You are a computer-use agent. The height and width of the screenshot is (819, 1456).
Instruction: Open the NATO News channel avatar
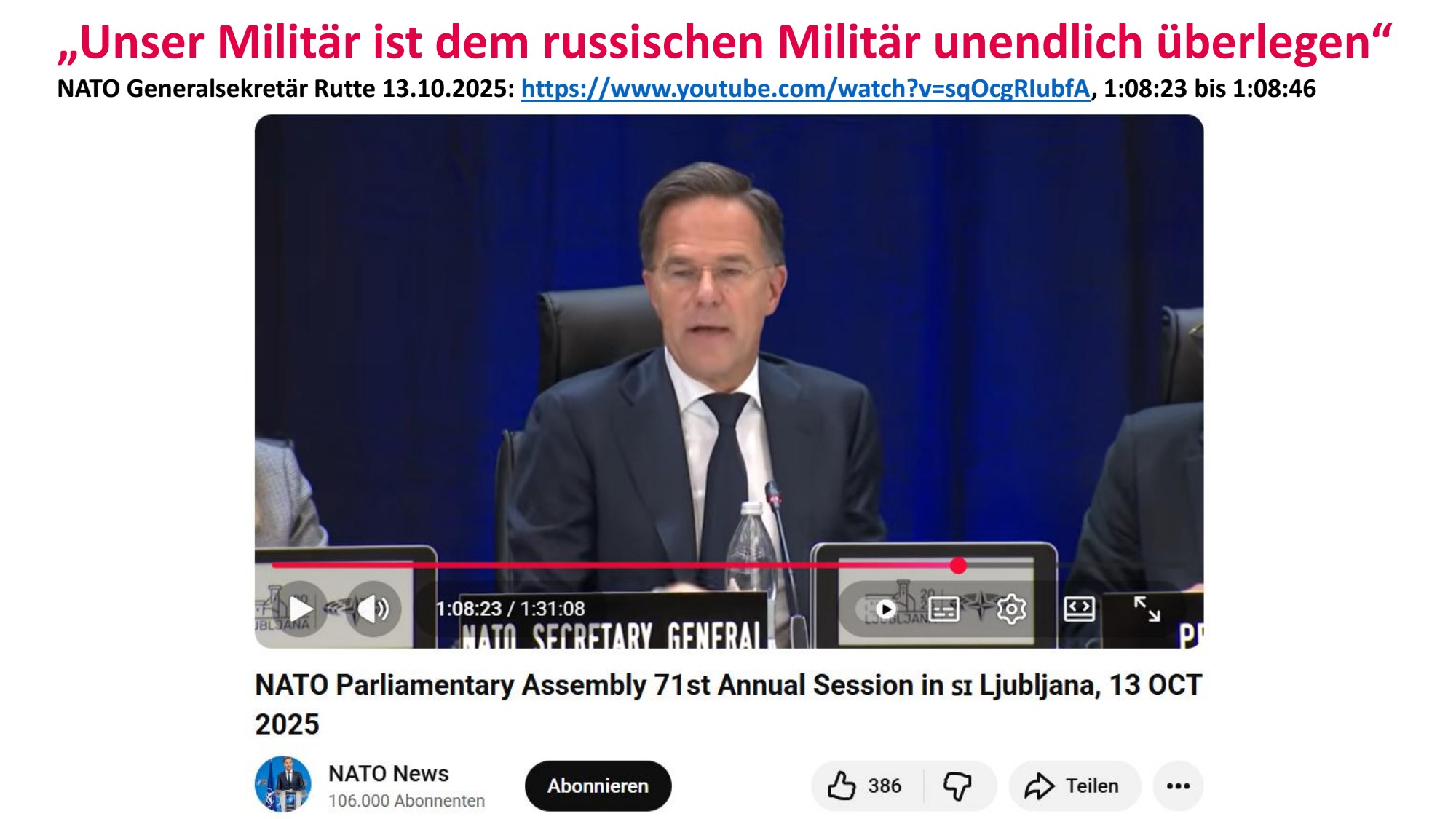pyautogui.click(x=283, y=784)
